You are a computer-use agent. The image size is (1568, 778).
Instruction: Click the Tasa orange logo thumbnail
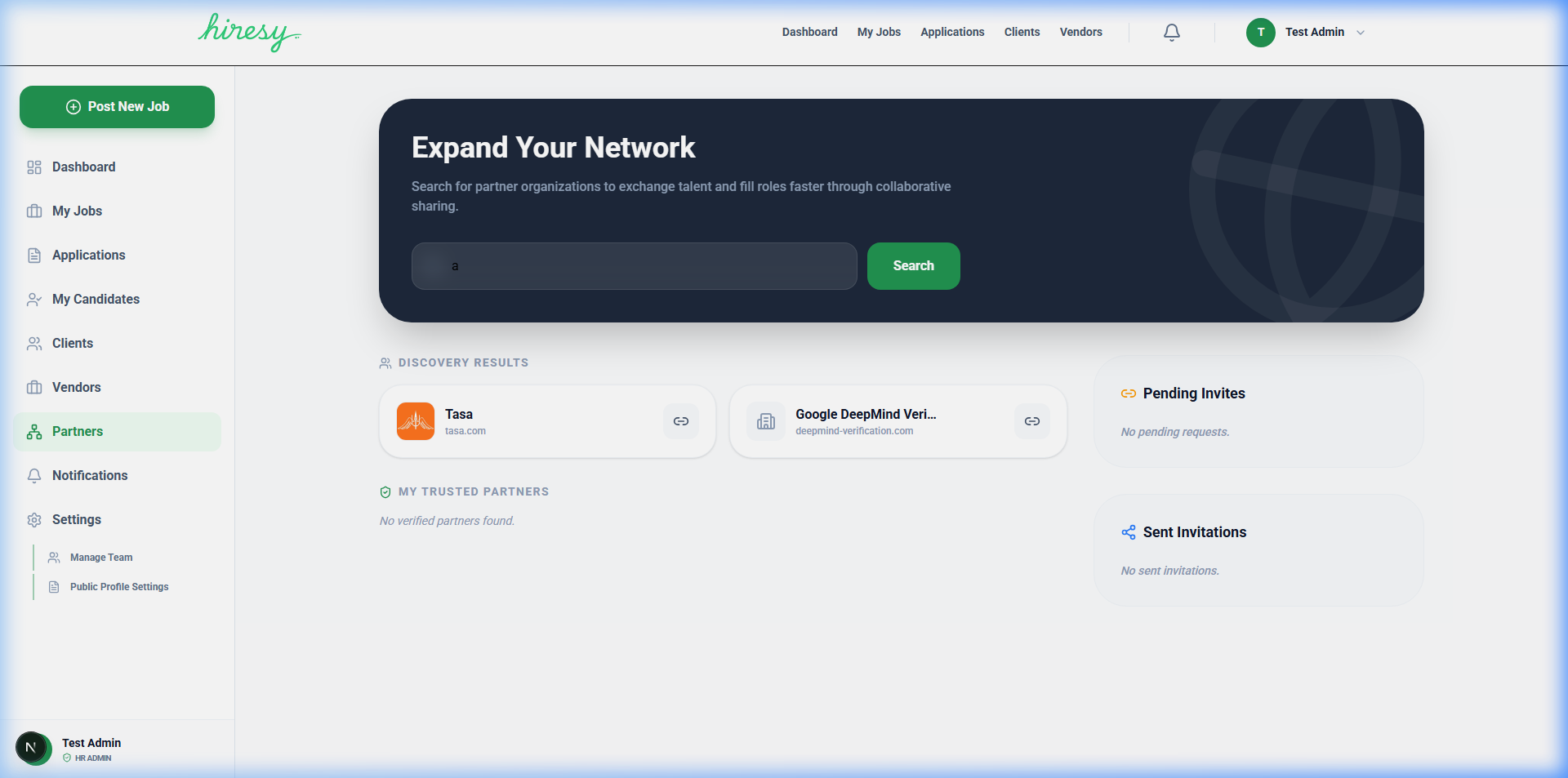tap(416, 421)
